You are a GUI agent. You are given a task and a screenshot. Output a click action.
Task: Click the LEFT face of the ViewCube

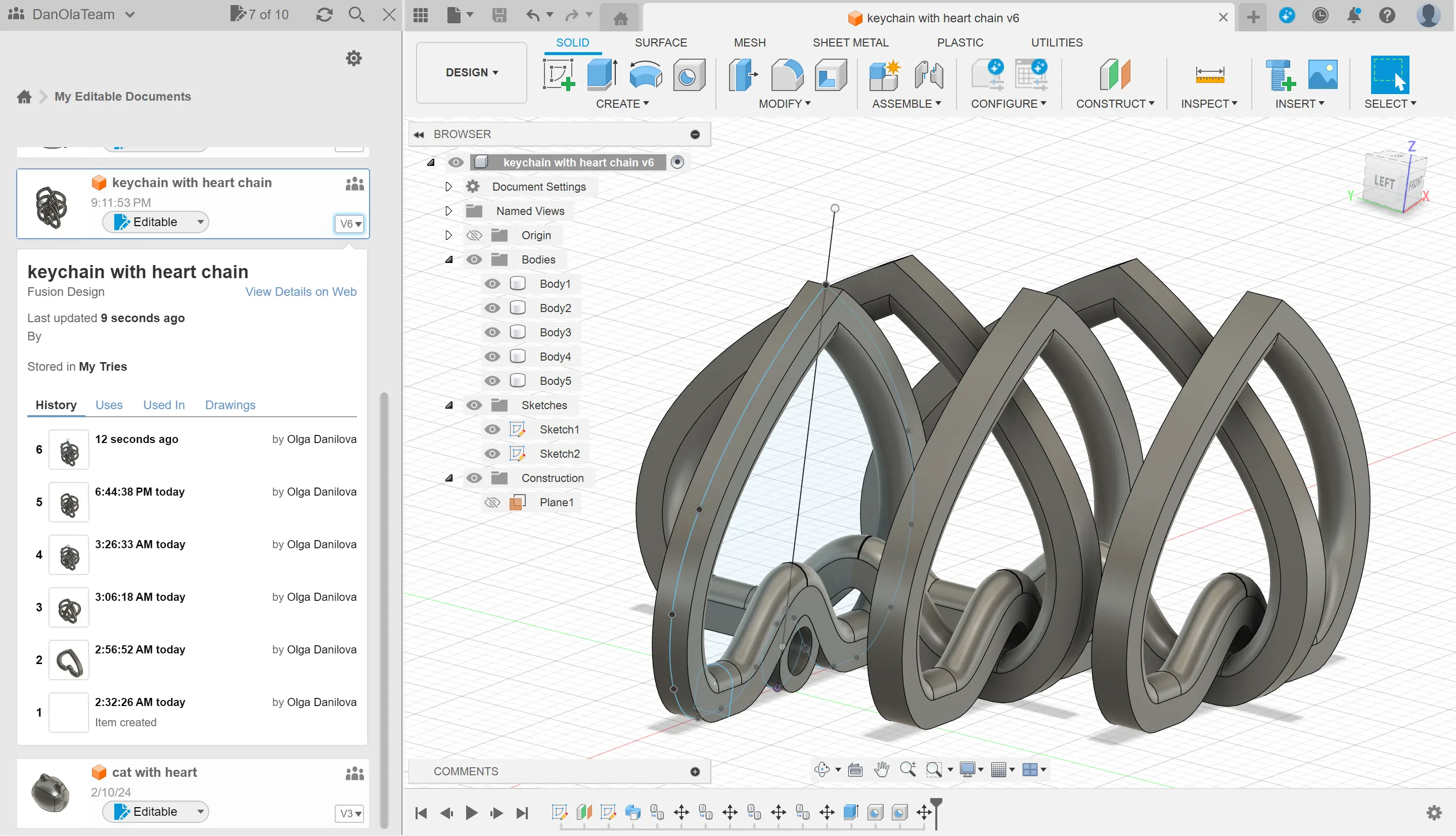pos(1385,183)
